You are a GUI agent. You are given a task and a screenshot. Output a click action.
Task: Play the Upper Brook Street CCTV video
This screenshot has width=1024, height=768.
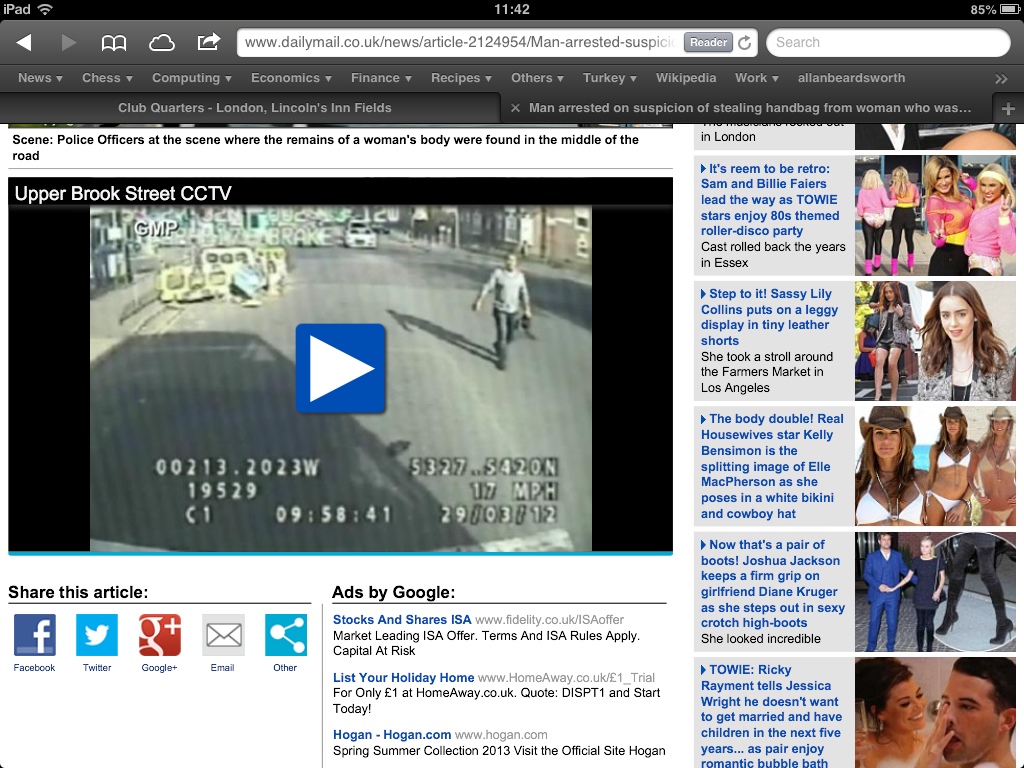(x=340, y=368)
